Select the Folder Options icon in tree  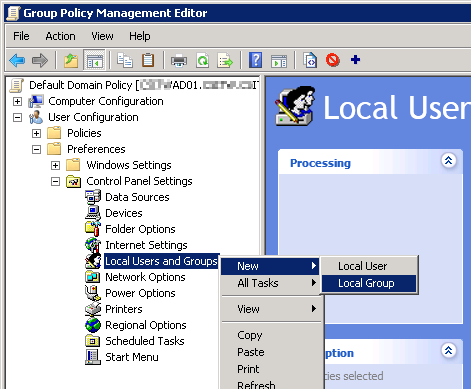click(x=93, y=229)
